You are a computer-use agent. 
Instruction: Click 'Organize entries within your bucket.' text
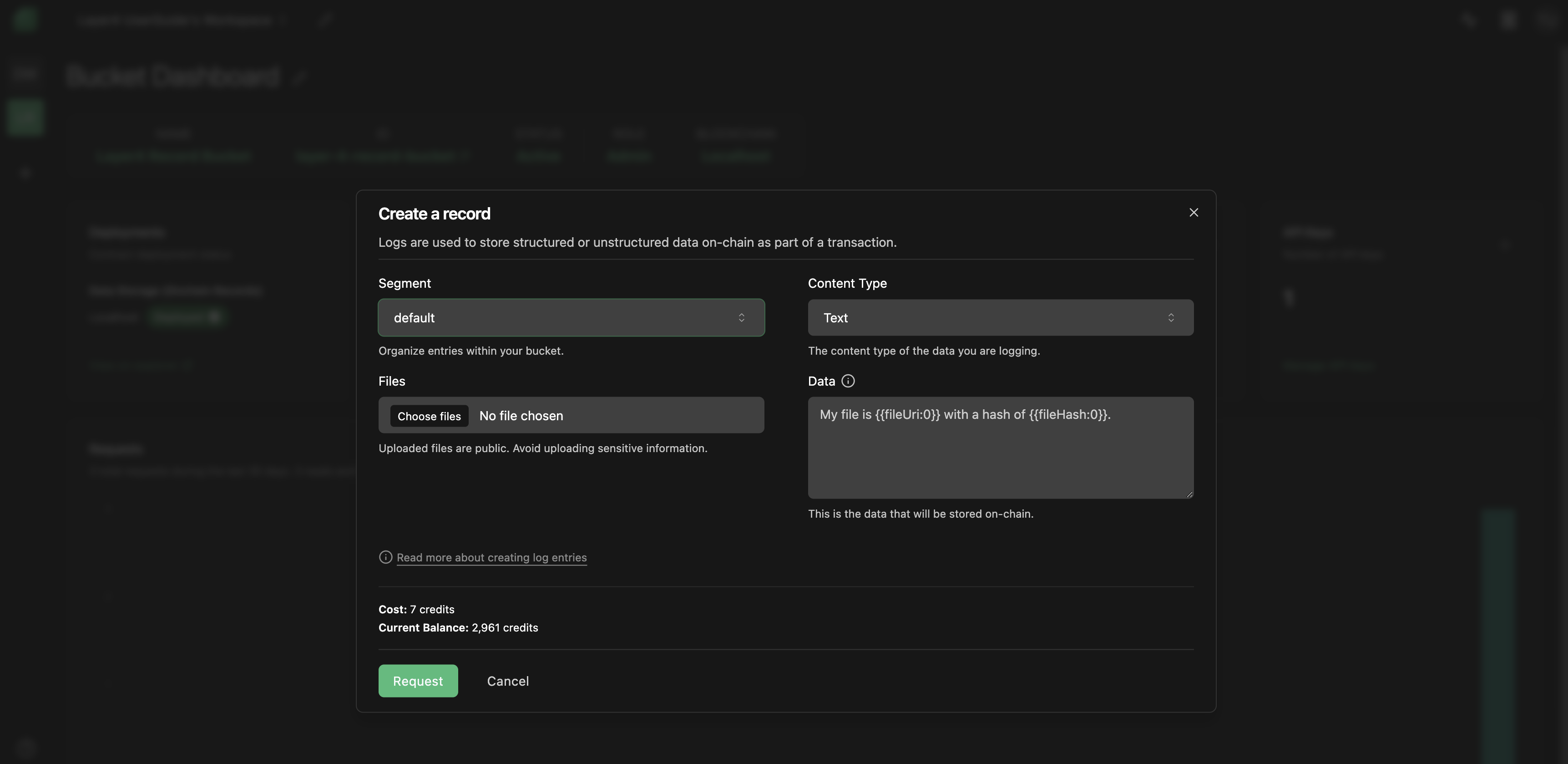(x=470, y=351)
